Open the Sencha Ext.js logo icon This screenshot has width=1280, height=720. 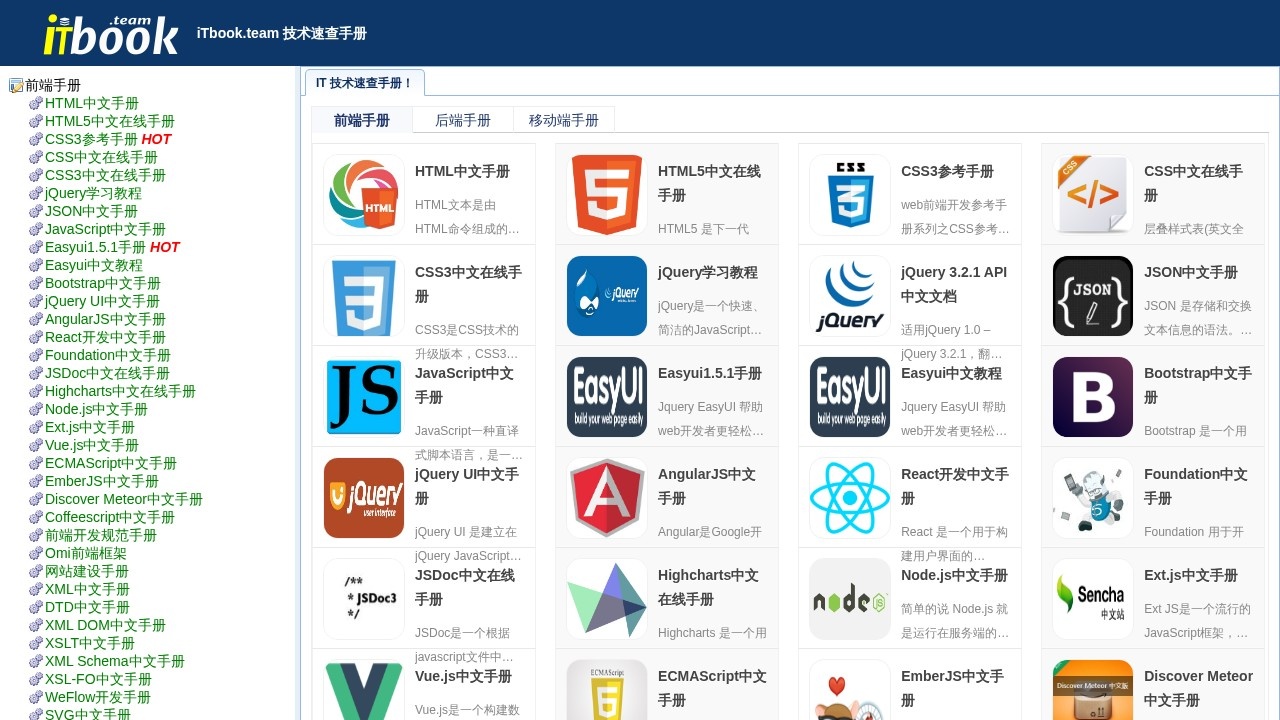[x=1092, y=598]
